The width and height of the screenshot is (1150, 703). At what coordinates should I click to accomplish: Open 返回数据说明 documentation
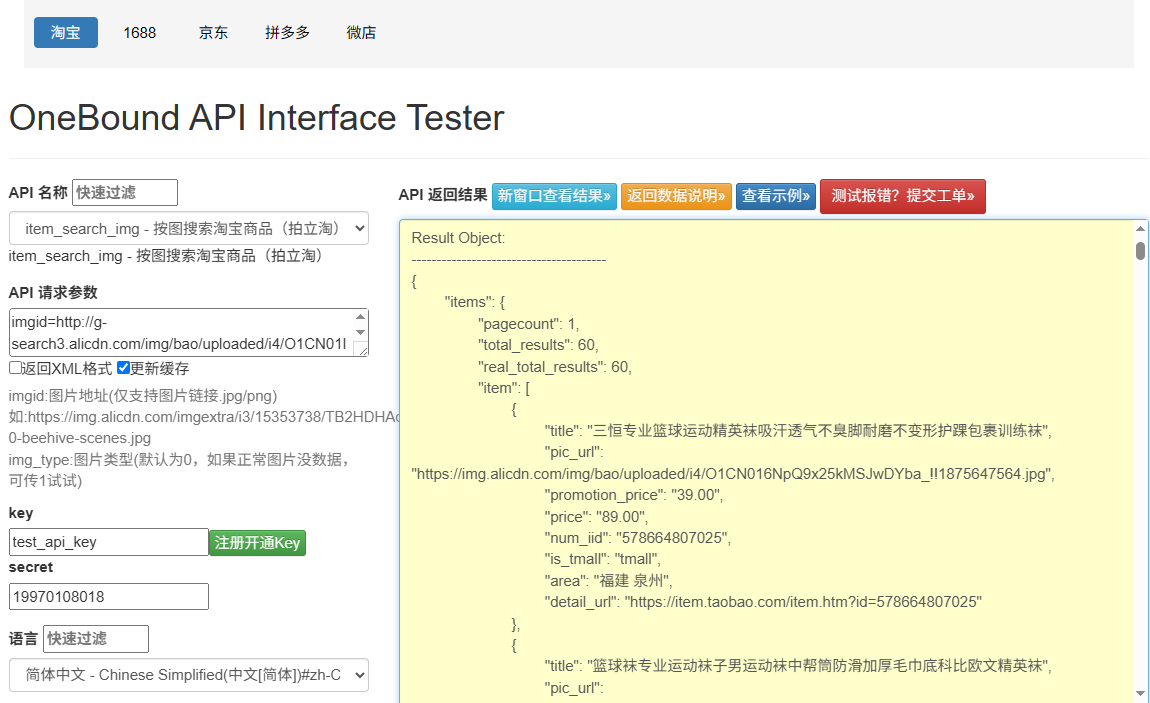676,196
